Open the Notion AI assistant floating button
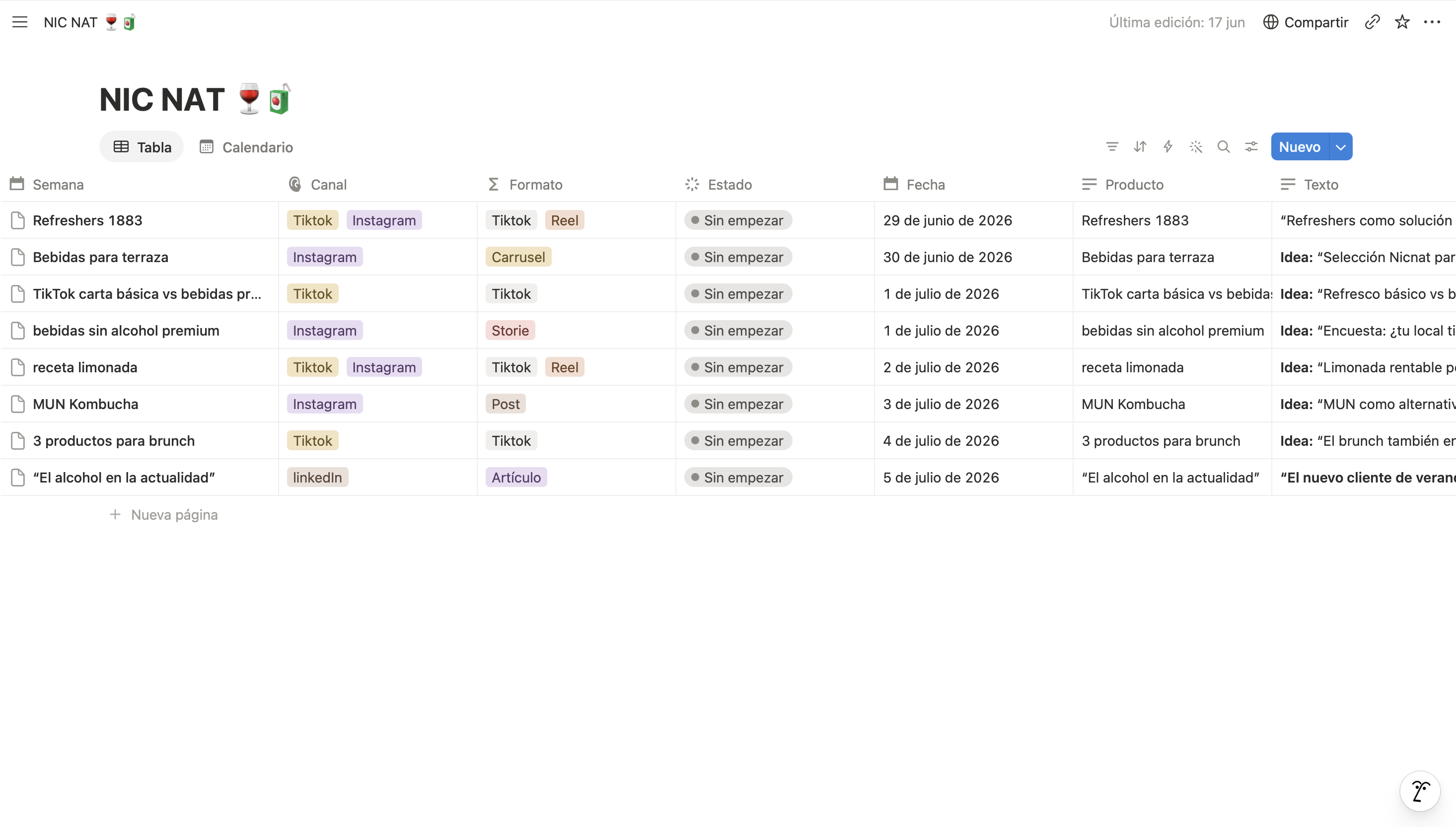1456x827 pixels. [x=1420, y=791]
